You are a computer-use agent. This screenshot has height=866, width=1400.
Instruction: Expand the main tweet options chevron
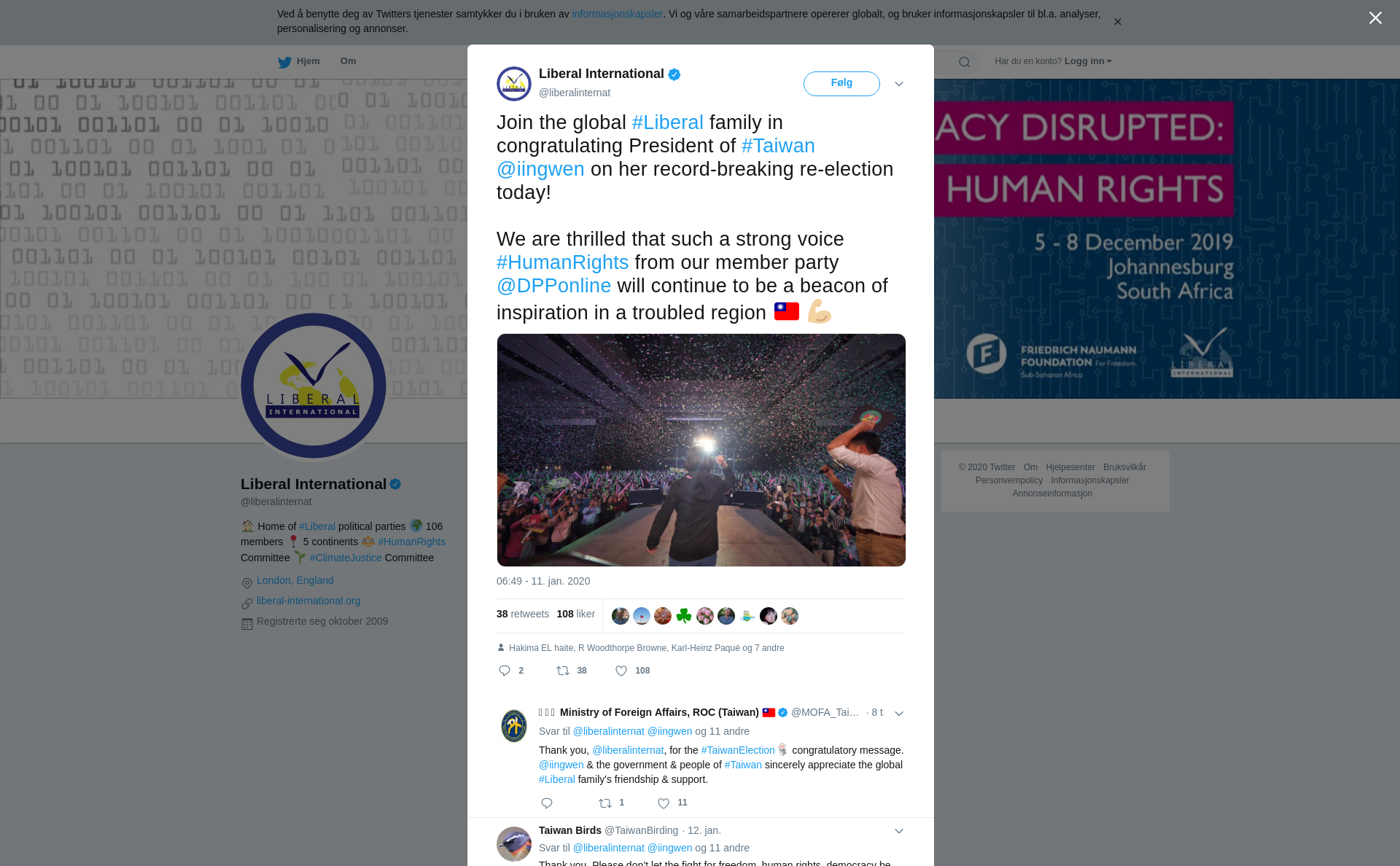click(x=899, y=84)
